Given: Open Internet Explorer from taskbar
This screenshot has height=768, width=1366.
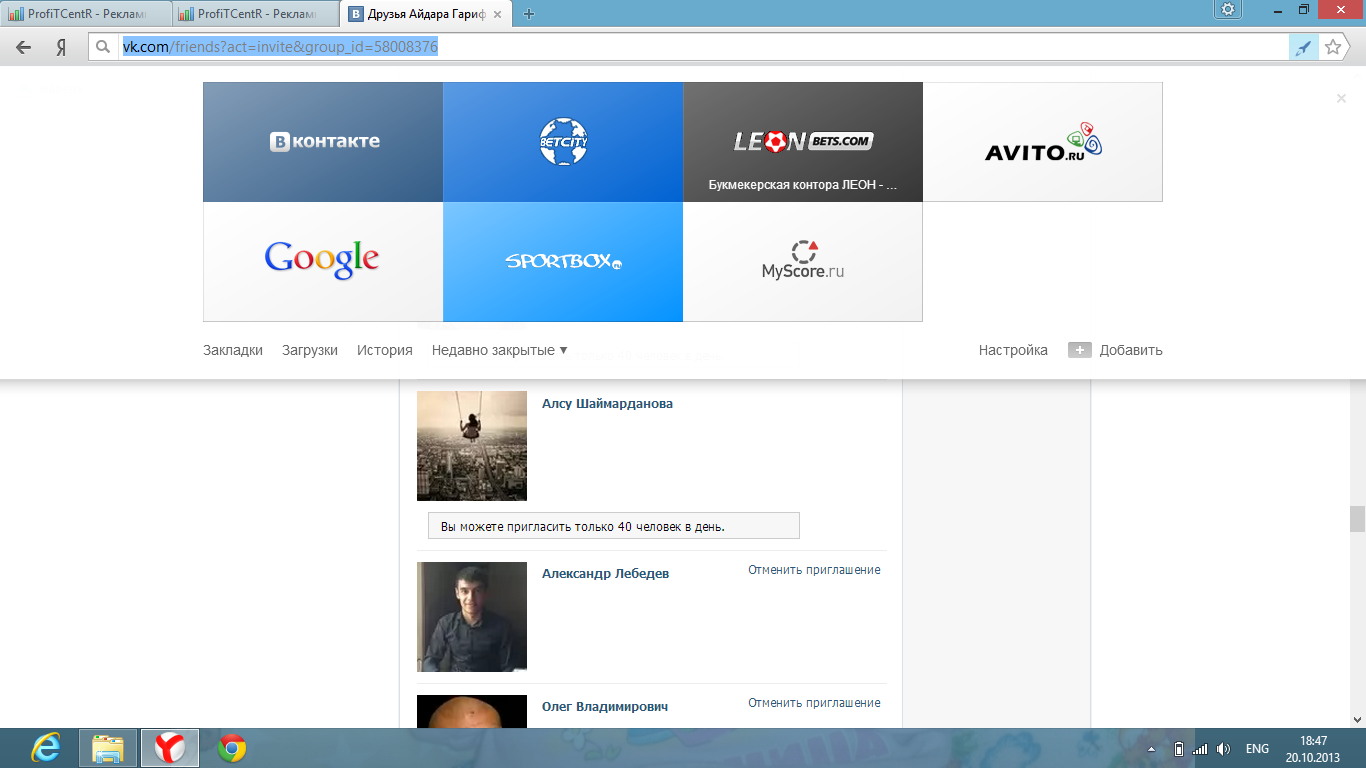Looking at the screenshot, I should pos(45,748).
